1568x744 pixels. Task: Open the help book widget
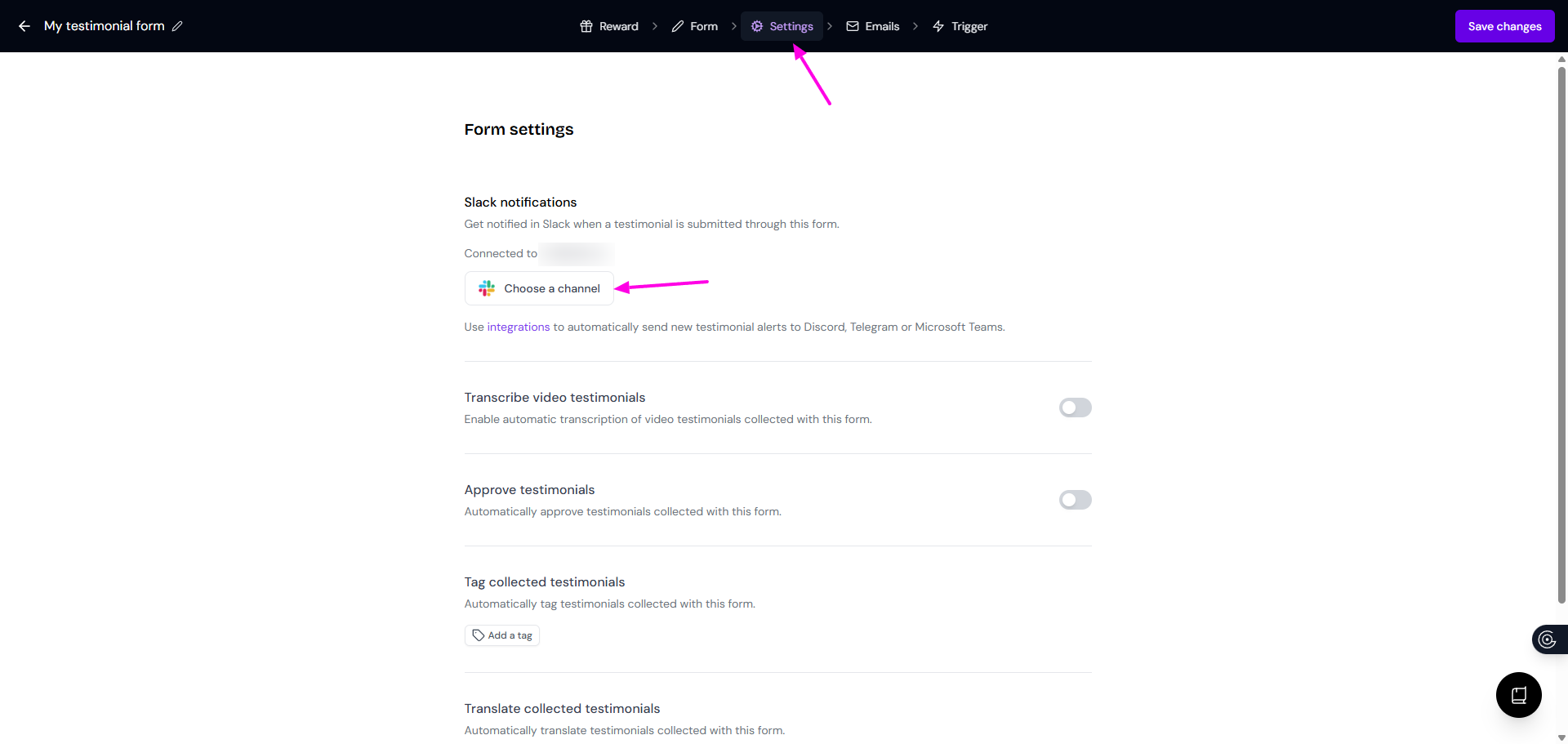pyautogui.click(x=1518, y=695)
